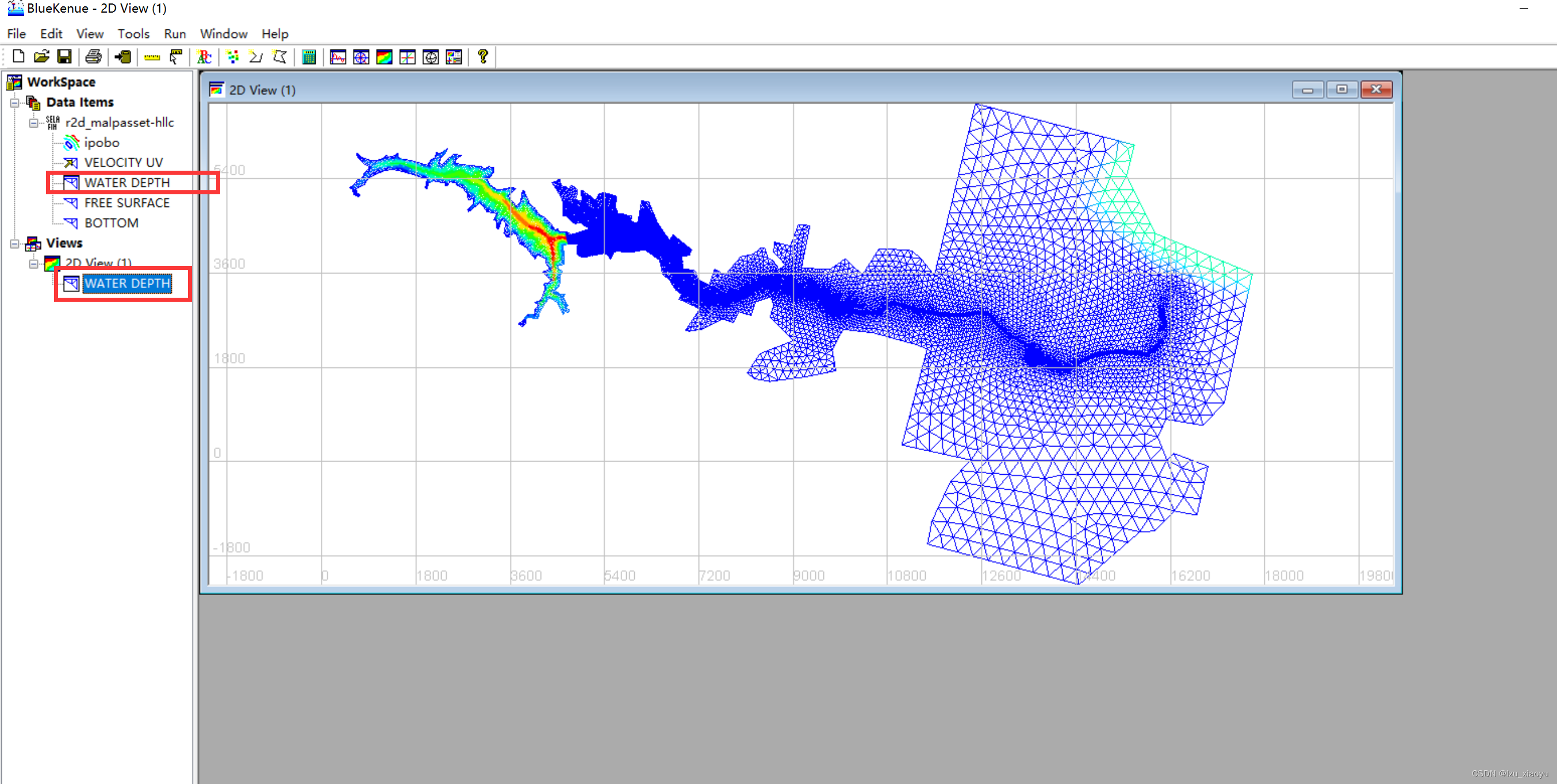
Task: Save the workspace with floppy icon
Action: [64, 57]
